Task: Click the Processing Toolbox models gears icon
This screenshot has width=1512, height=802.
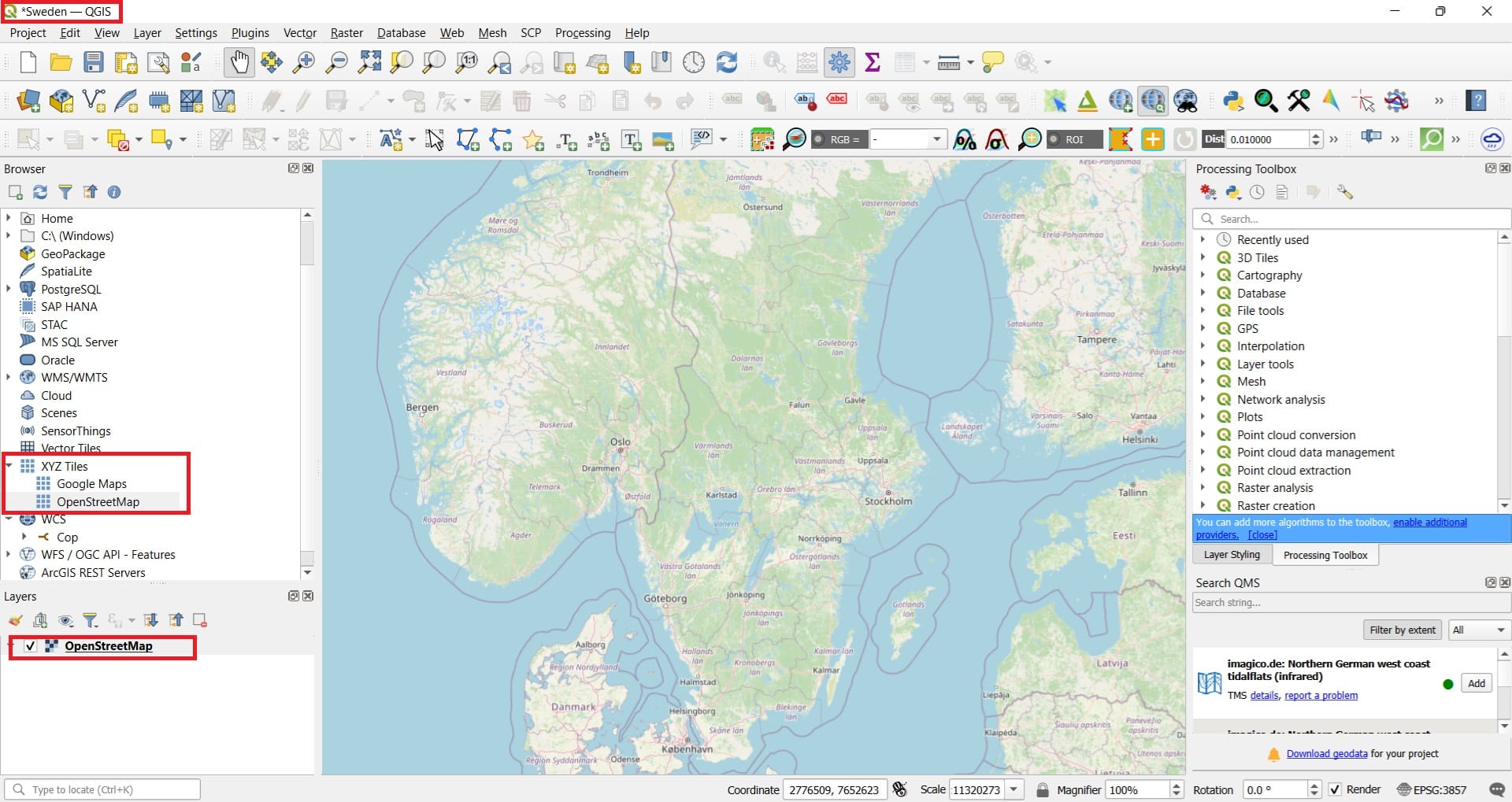Action: (x=1208, y=192)
